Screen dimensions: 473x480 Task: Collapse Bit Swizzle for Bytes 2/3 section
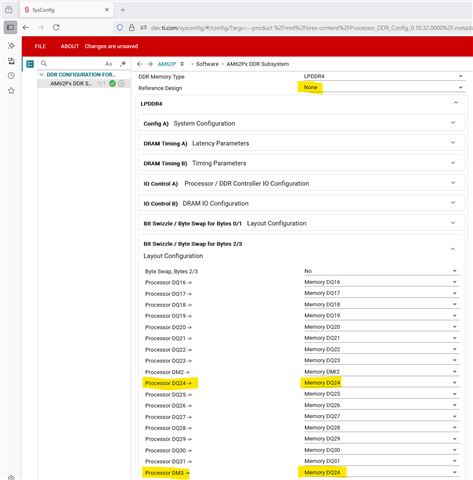point(453,249)
